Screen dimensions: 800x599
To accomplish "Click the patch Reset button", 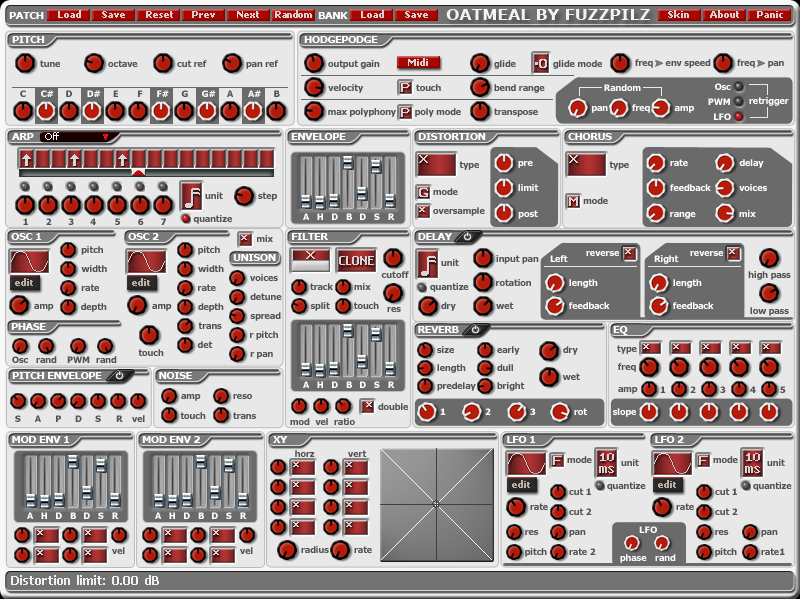I will [159, 15].
